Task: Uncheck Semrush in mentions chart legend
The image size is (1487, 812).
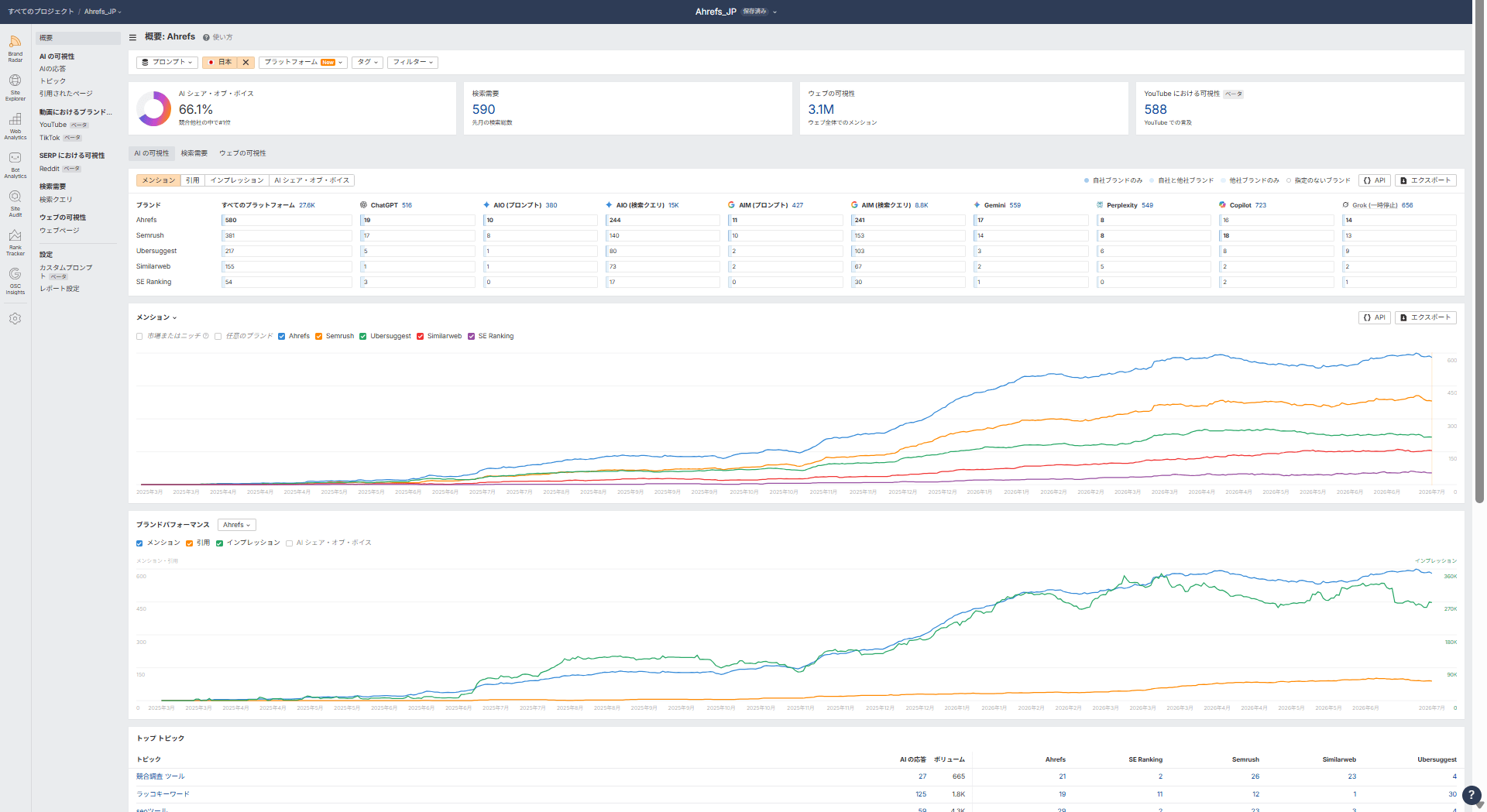Action: [318, 337]
